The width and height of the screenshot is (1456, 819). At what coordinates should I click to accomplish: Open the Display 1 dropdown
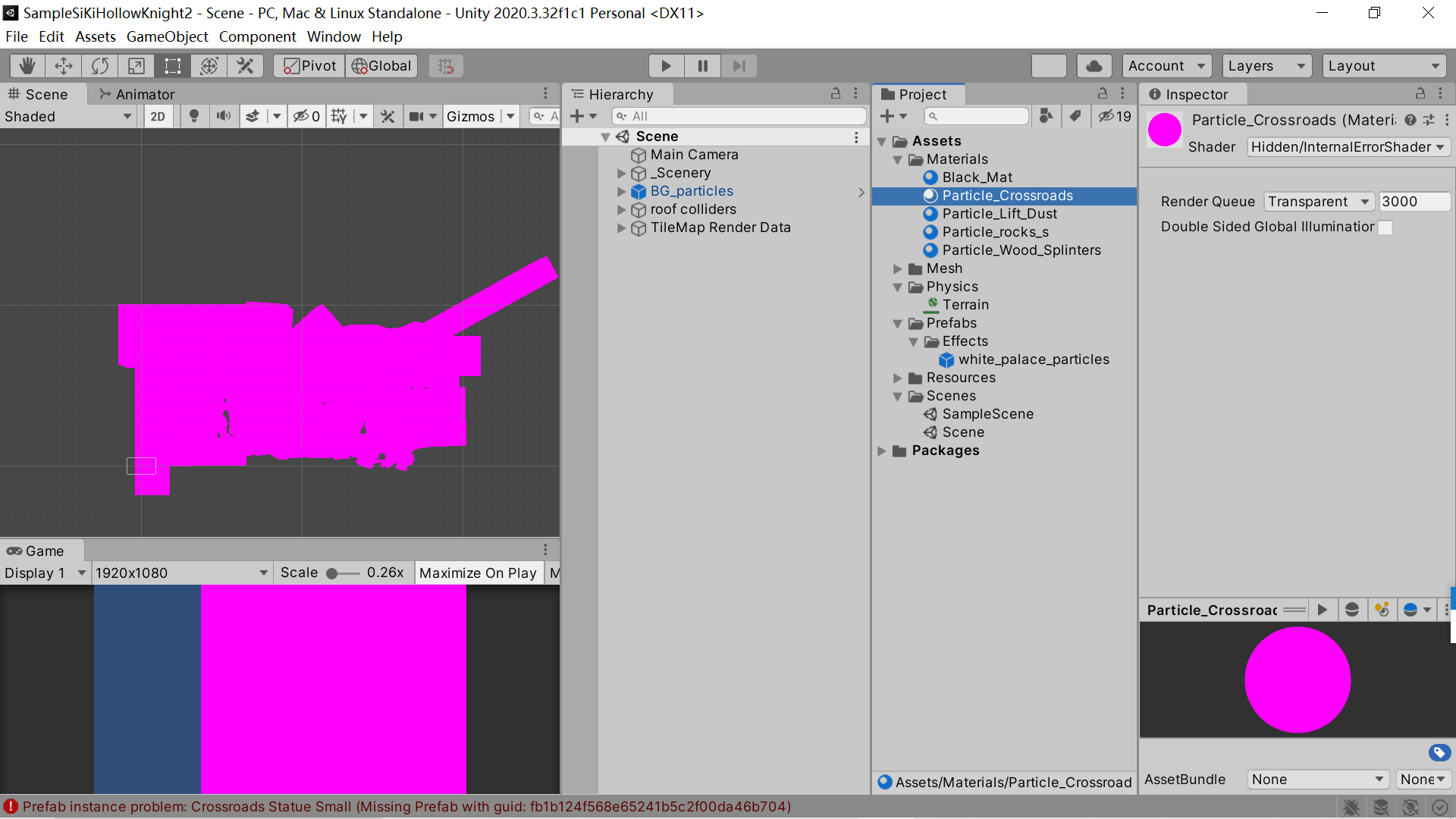coord(45,573)
